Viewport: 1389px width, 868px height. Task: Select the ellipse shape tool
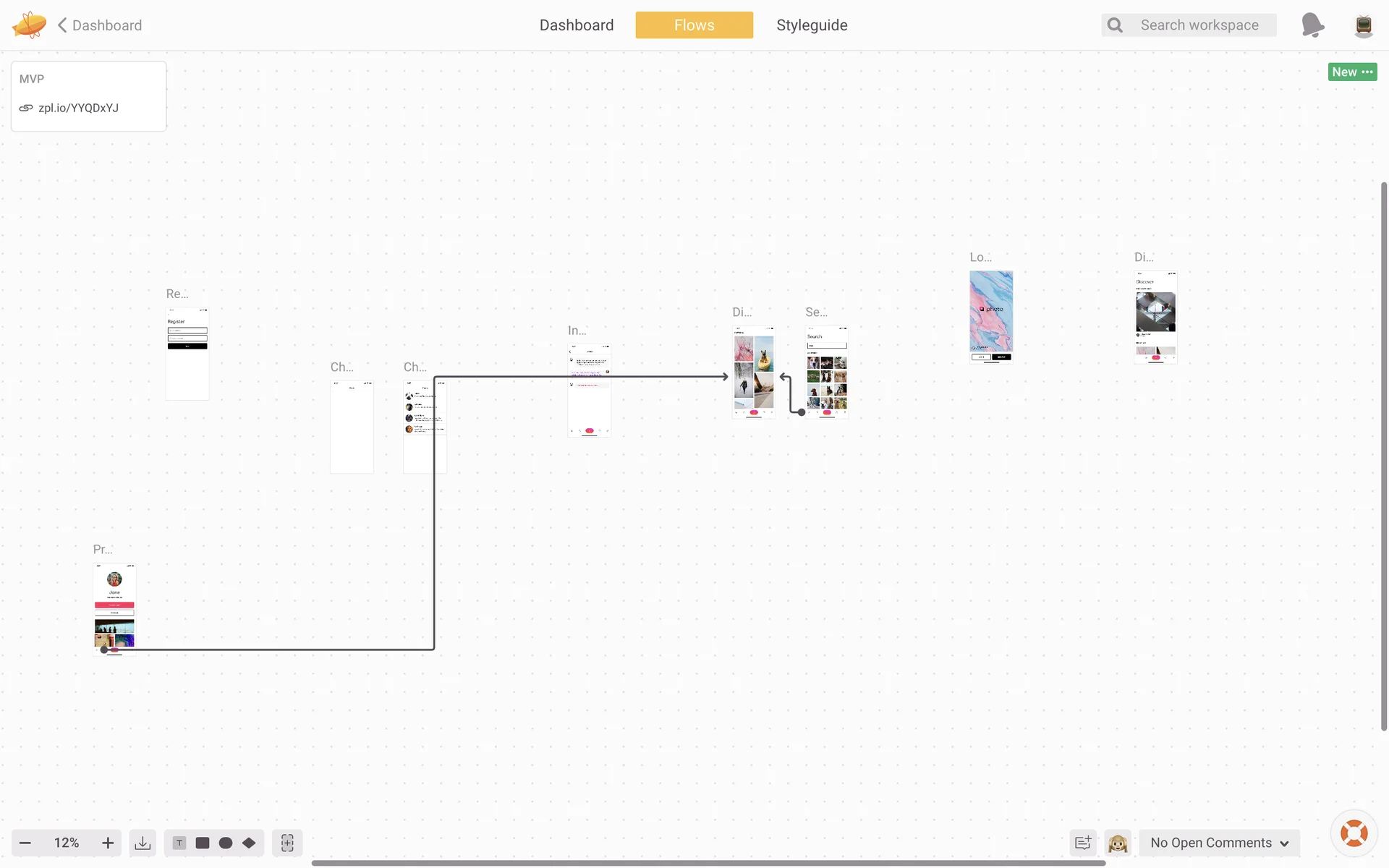(226, 843)
